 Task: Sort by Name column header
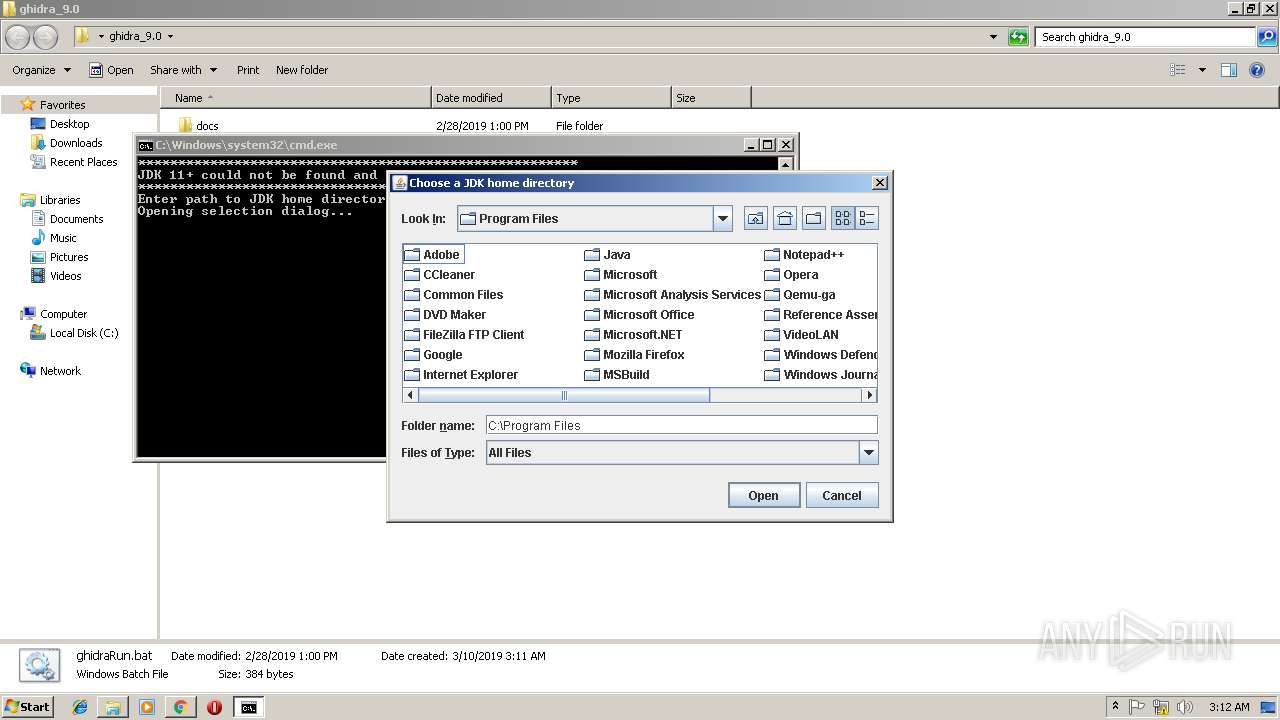[x=295, y=98]
